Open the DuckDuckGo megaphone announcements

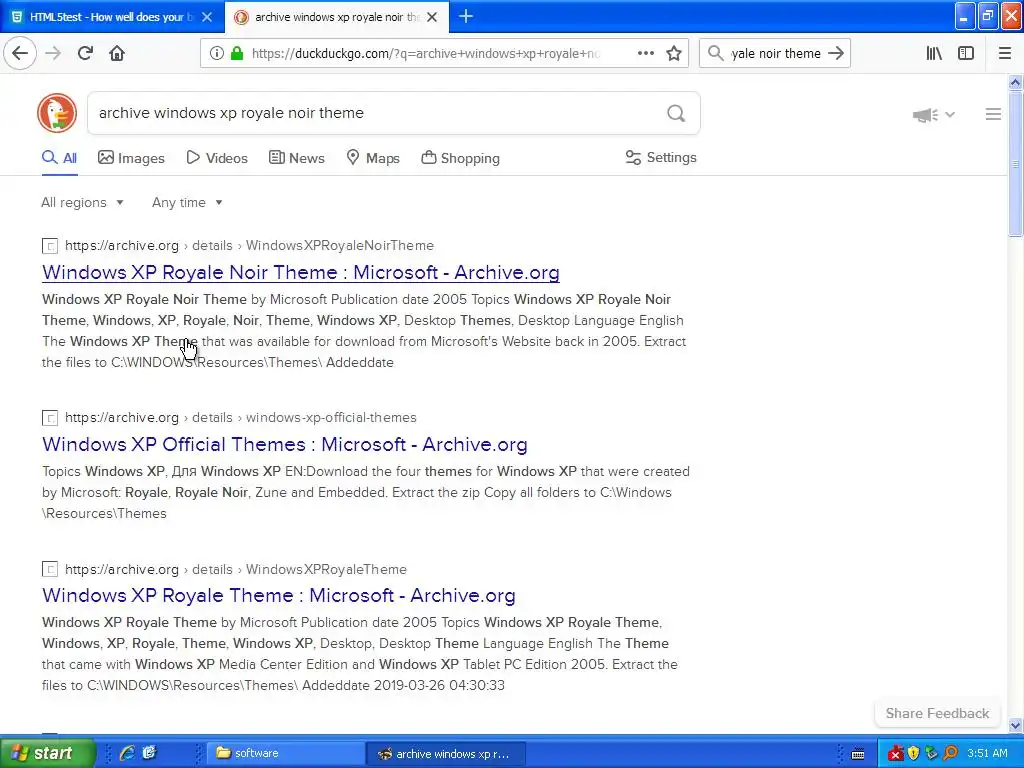[925, 115]
